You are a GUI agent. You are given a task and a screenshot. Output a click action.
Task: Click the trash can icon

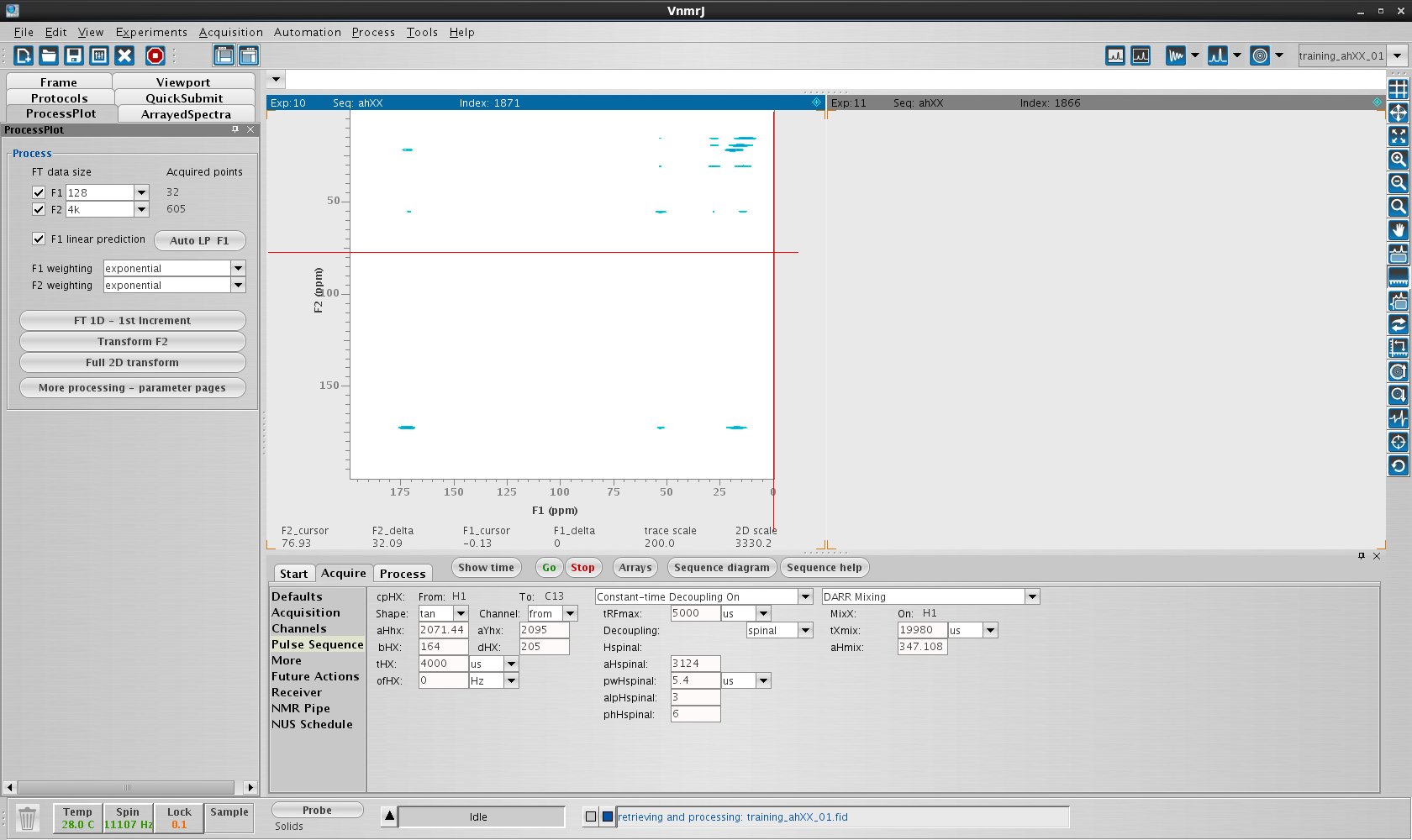pos(28,818)
